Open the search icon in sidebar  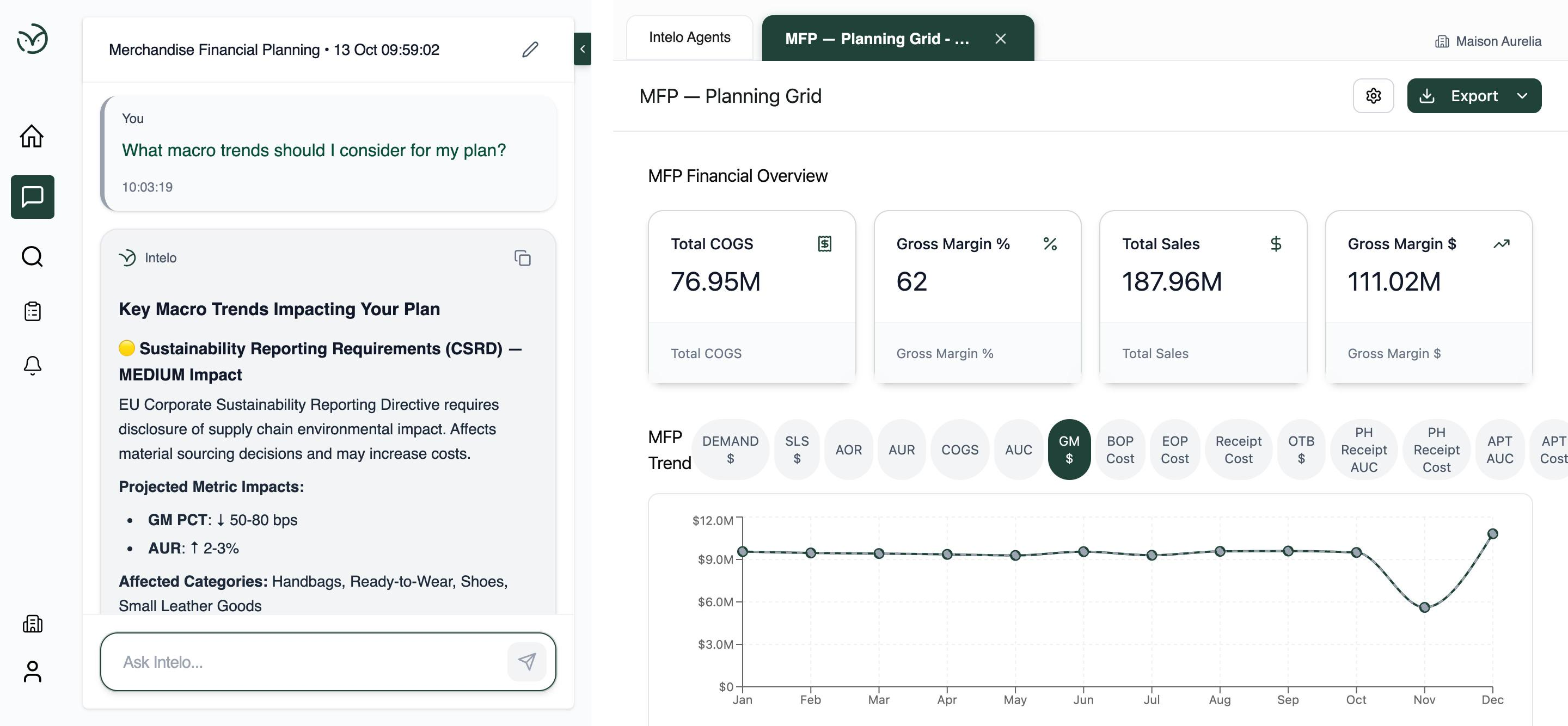[x=32, y=257]
